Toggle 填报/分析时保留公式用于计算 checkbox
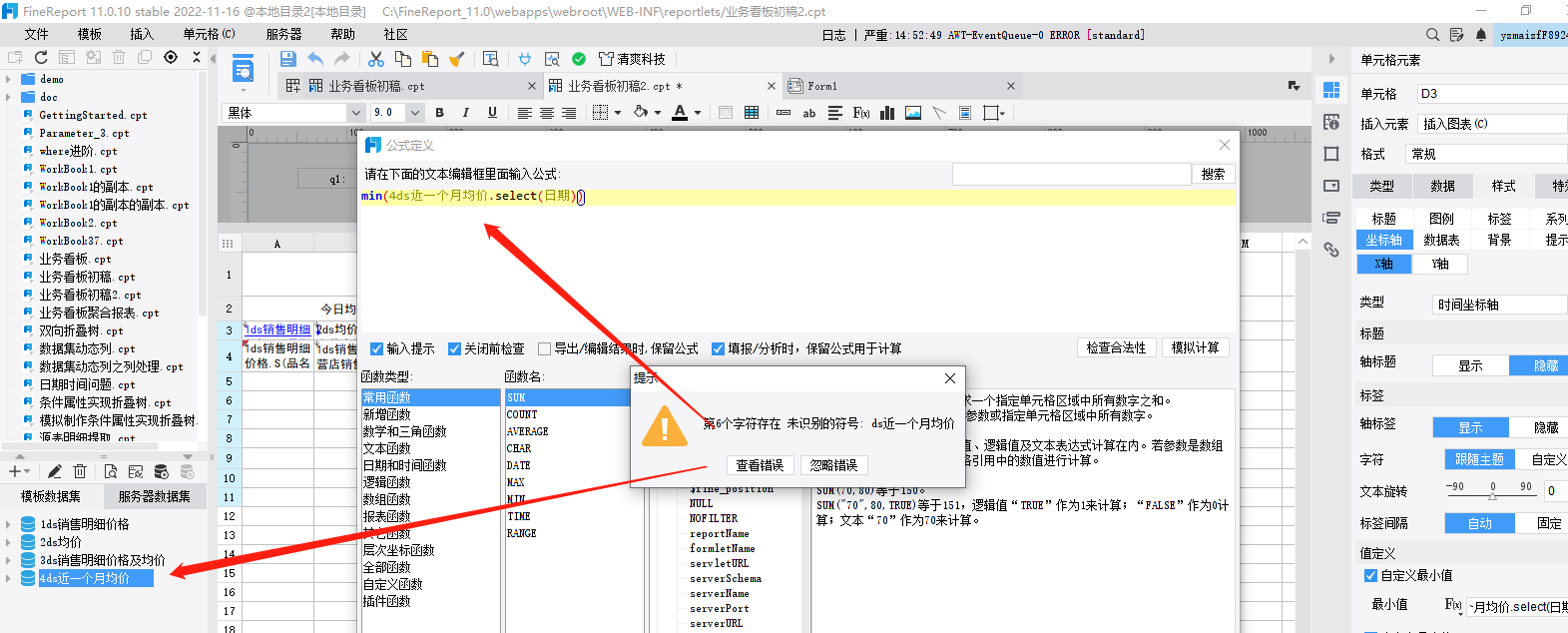Viewport: 1568px width, 633px height. tap(718, 348)
